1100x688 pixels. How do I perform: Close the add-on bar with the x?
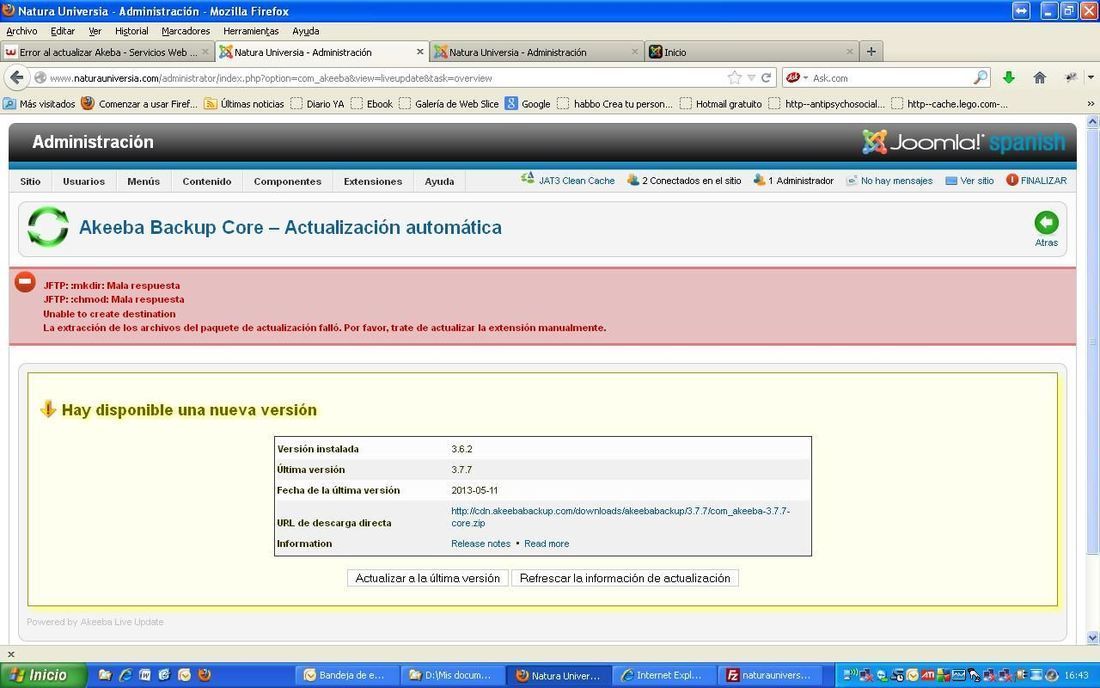pyautogui.click(x=11, y=654)
